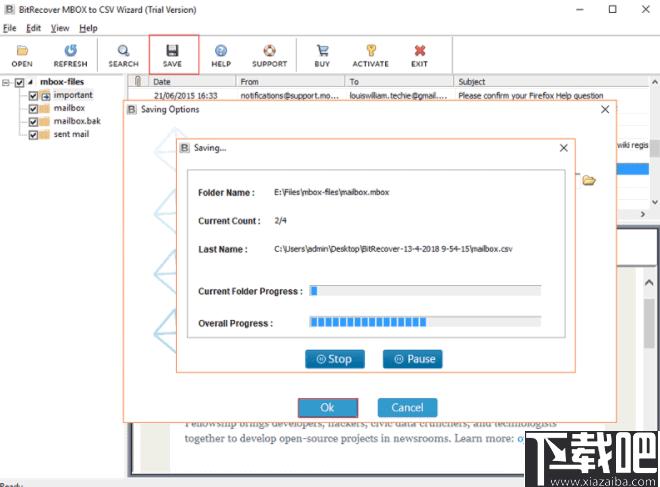Click the BUY cart icon
660x487 pixels.
322,56
